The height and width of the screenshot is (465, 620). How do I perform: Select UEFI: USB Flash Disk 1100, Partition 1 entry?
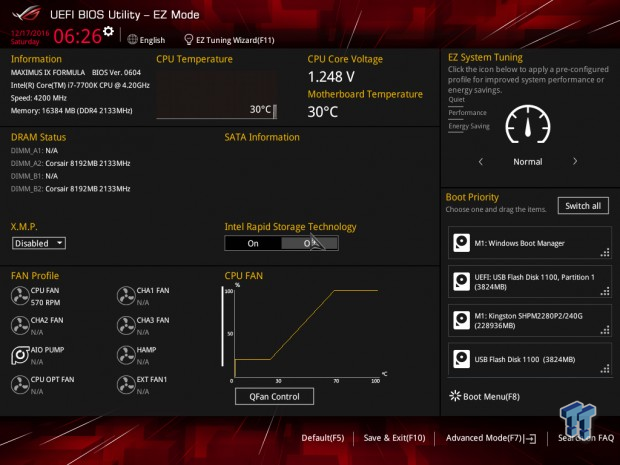click(530, 282)
